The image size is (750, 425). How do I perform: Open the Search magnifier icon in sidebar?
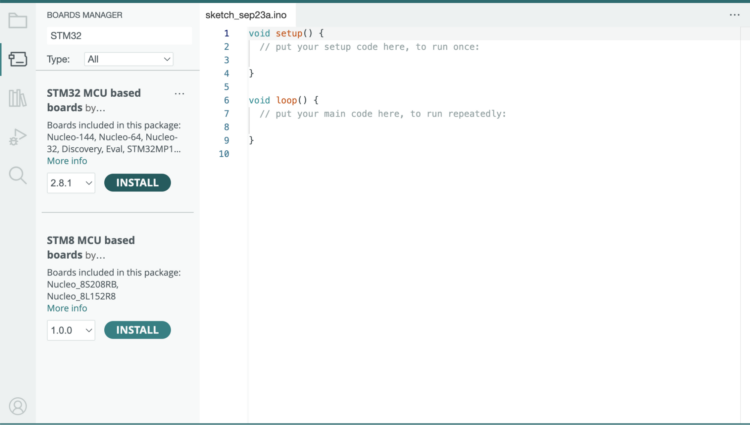pos(17,176)
